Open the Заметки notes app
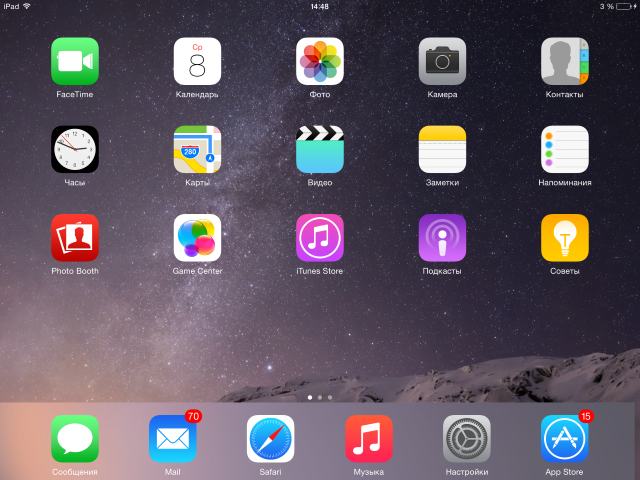Screen dimensions: 640x480 pyautogui.click(x=442, y=149)
